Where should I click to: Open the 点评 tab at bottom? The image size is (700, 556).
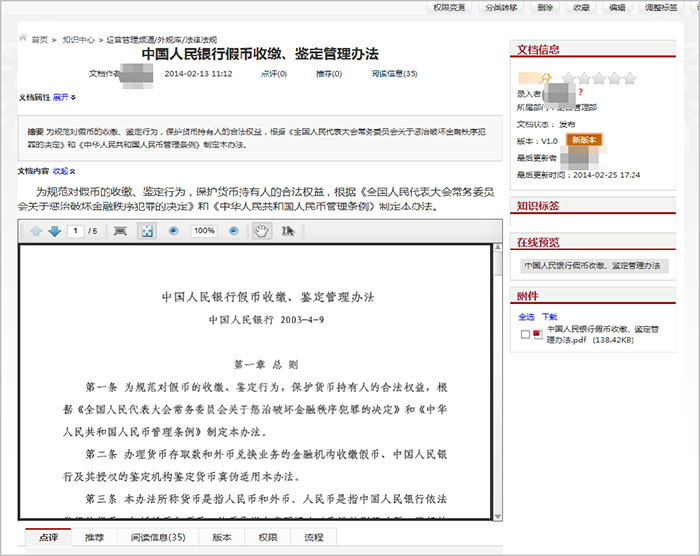pos(48,537)
